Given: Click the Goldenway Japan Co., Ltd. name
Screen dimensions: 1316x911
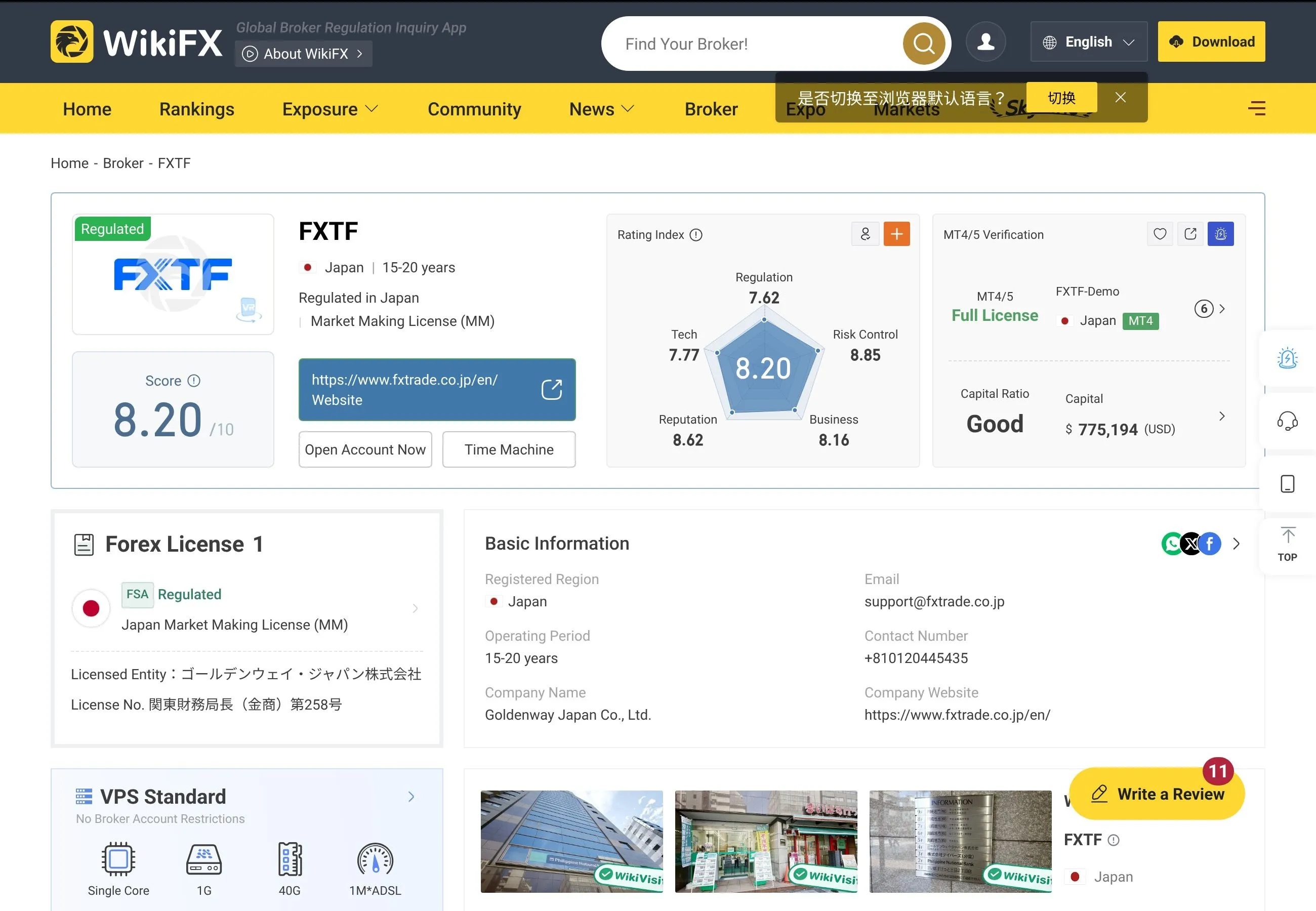Looking at the screenshot, I should pyautogui.click(x=568, y=715).
